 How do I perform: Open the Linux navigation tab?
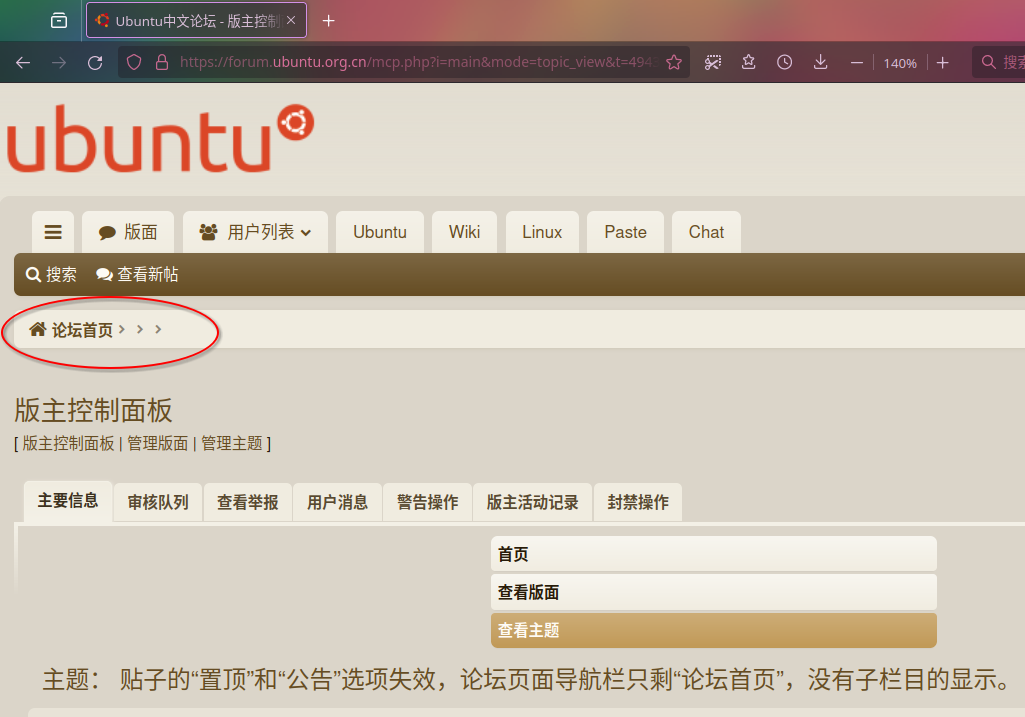[x=542, y=232]
